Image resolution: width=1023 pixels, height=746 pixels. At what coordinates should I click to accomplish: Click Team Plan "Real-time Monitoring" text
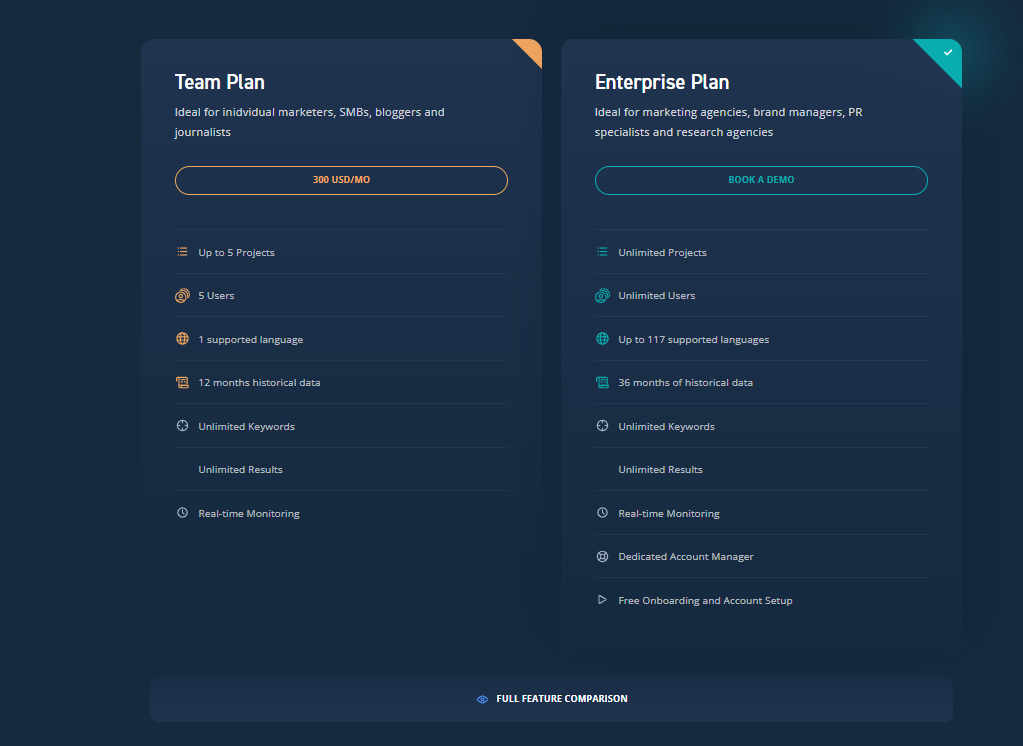pos(249,514)
